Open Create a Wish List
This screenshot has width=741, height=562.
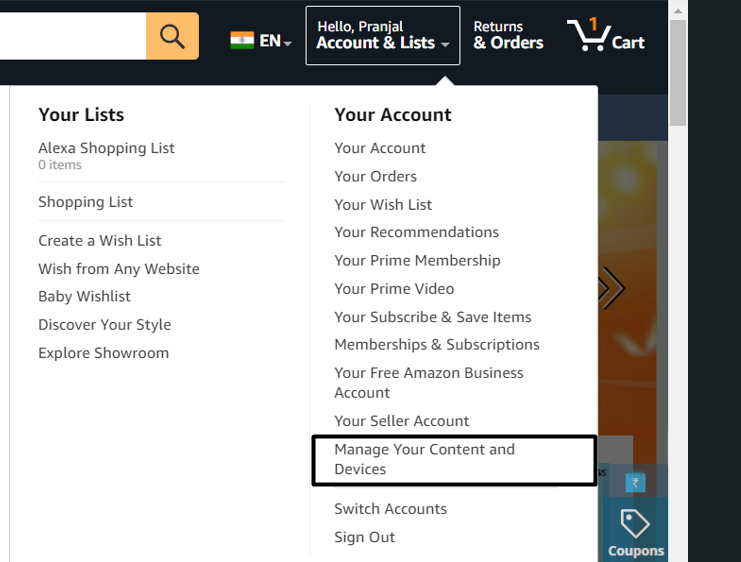tap(99, 241)
